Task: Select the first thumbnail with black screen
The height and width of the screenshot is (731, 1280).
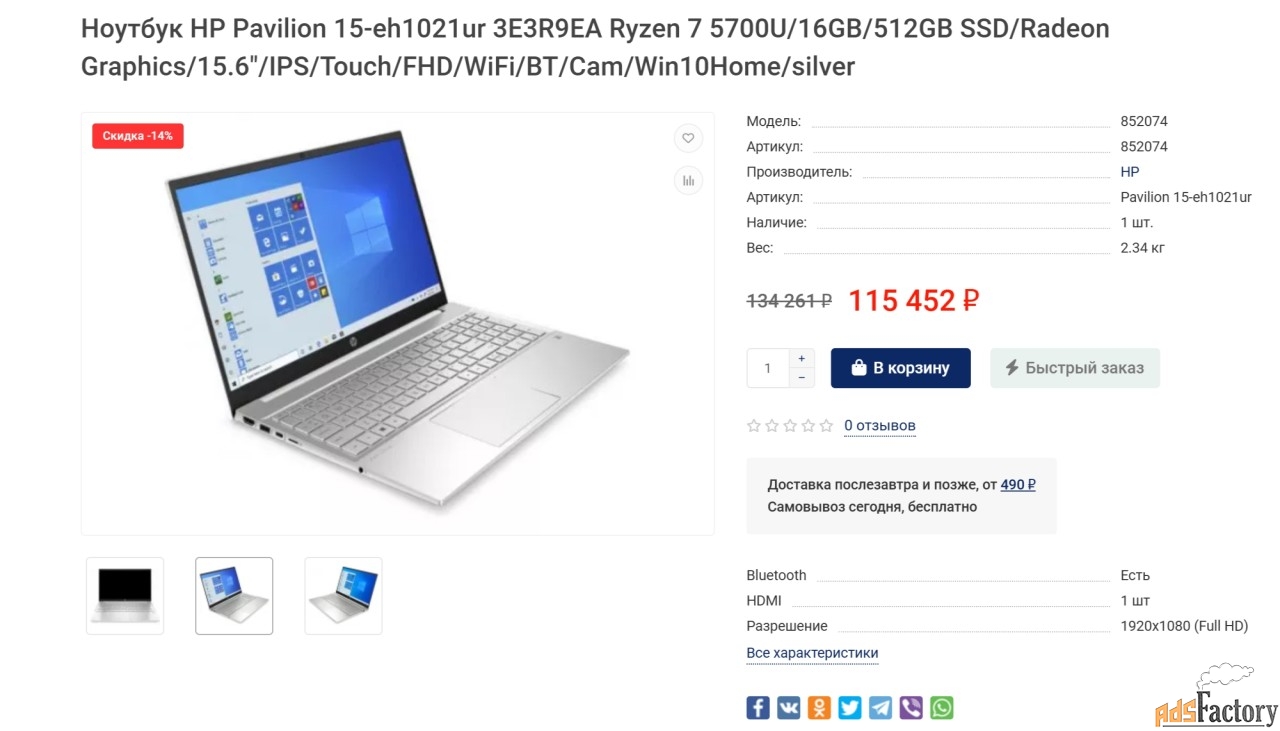Action: pyautogui.click(x=125, y=596)
